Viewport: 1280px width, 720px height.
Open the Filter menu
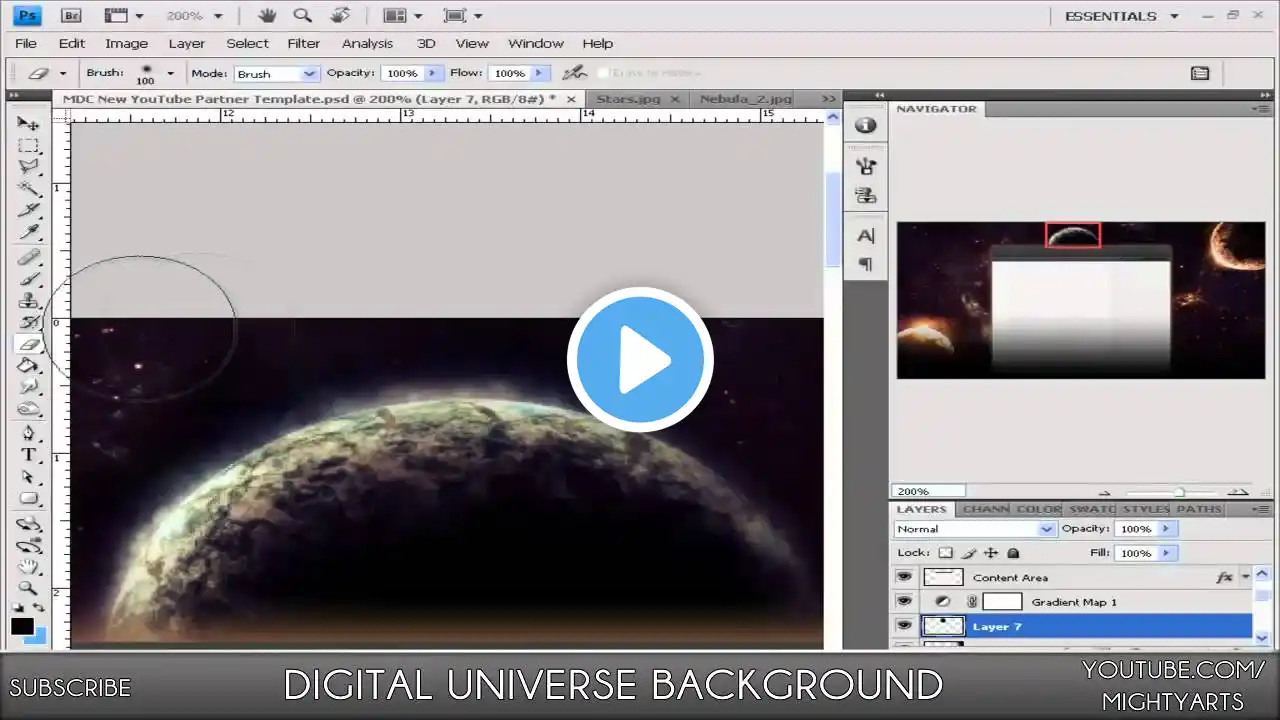coord(304,43)
